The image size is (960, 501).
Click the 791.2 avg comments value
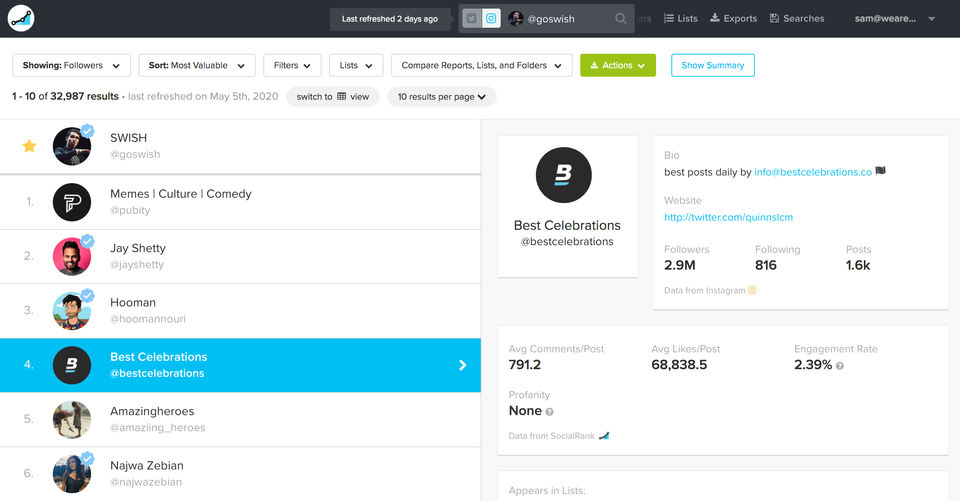tap(525, 364)
